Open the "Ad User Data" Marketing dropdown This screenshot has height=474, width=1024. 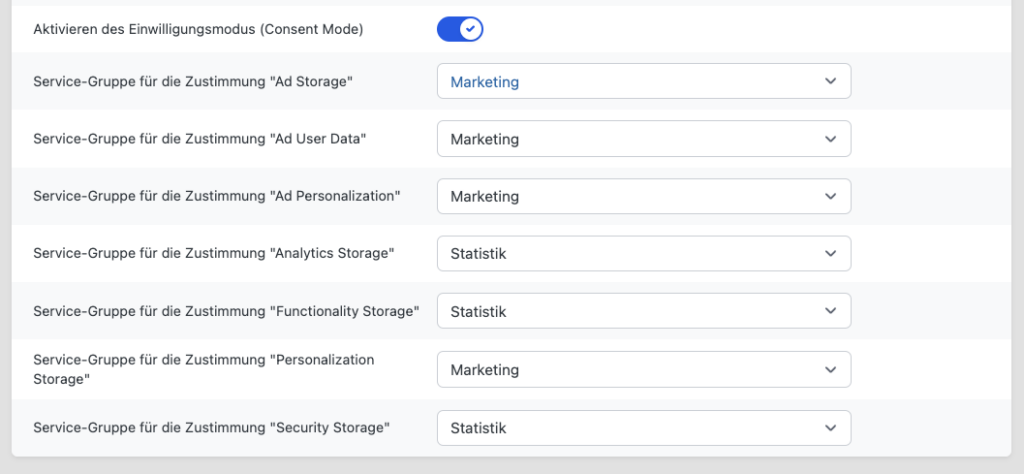pyautogui.click(x=644, y=138)
